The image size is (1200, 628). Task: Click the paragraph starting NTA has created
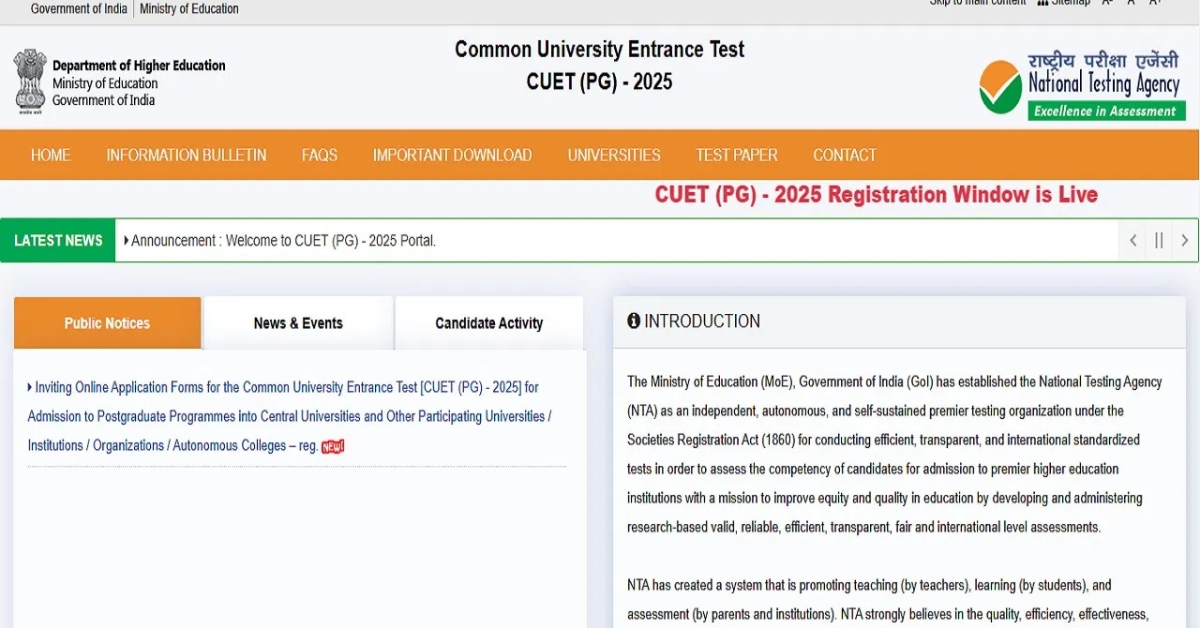888,599
